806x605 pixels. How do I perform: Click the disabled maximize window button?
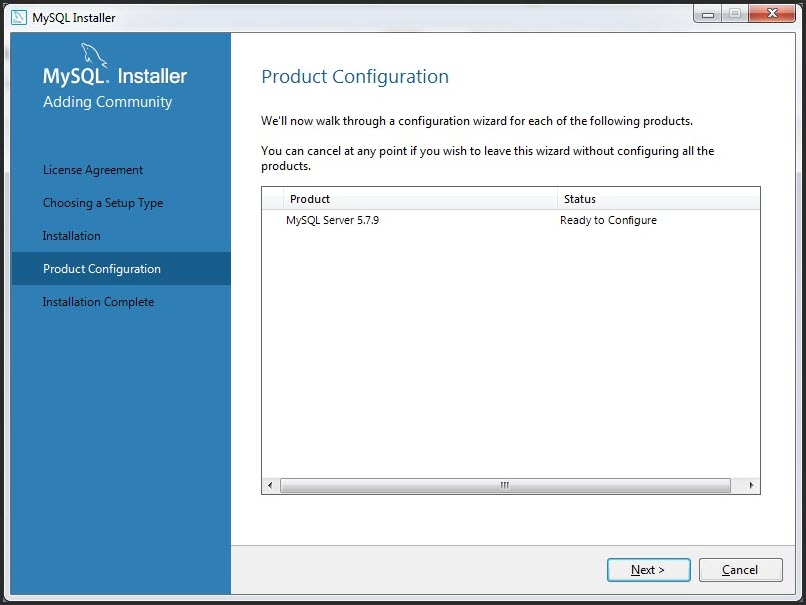735,14
